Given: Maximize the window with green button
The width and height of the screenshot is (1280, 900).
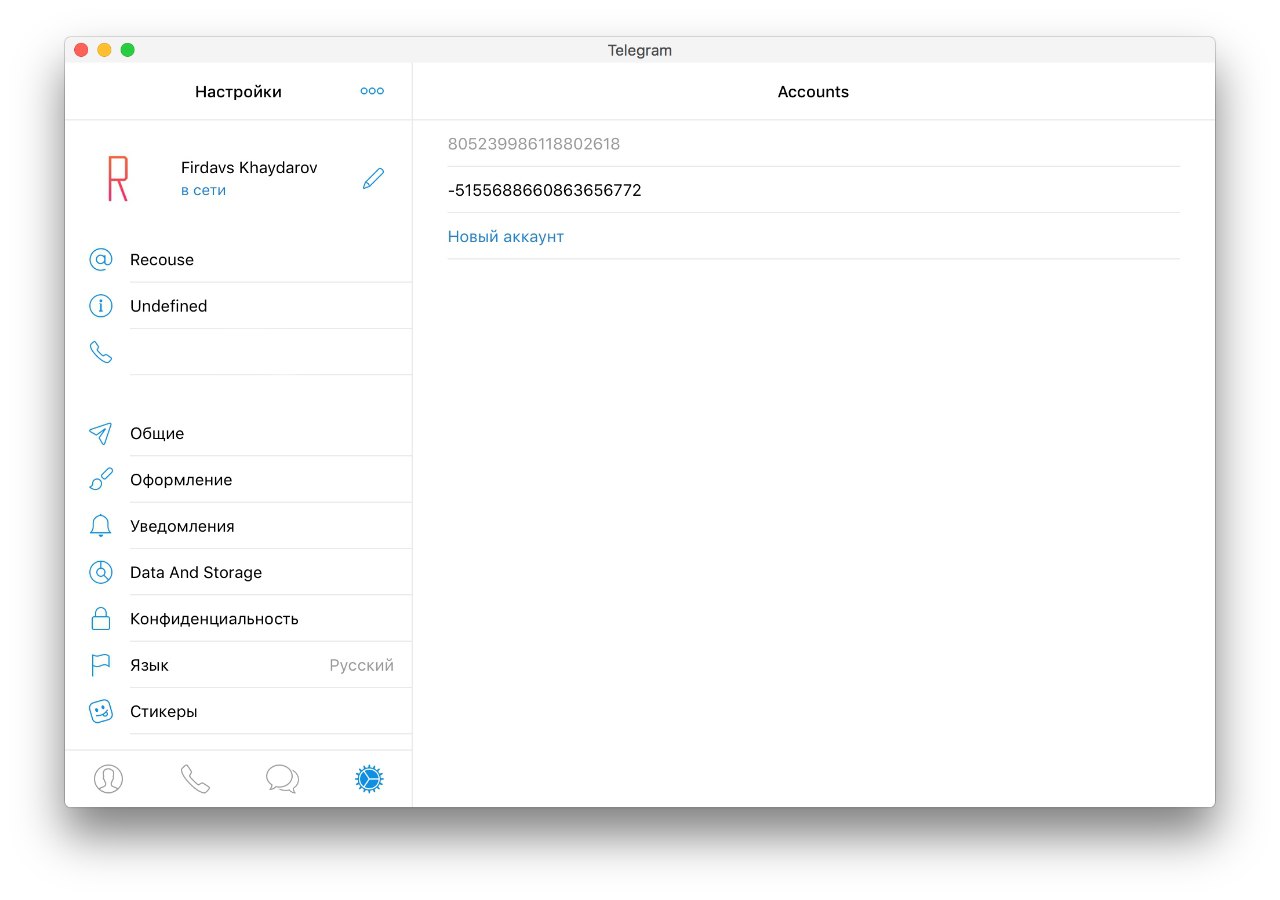Looking at the screenshot, I should (x=127, y=50).
